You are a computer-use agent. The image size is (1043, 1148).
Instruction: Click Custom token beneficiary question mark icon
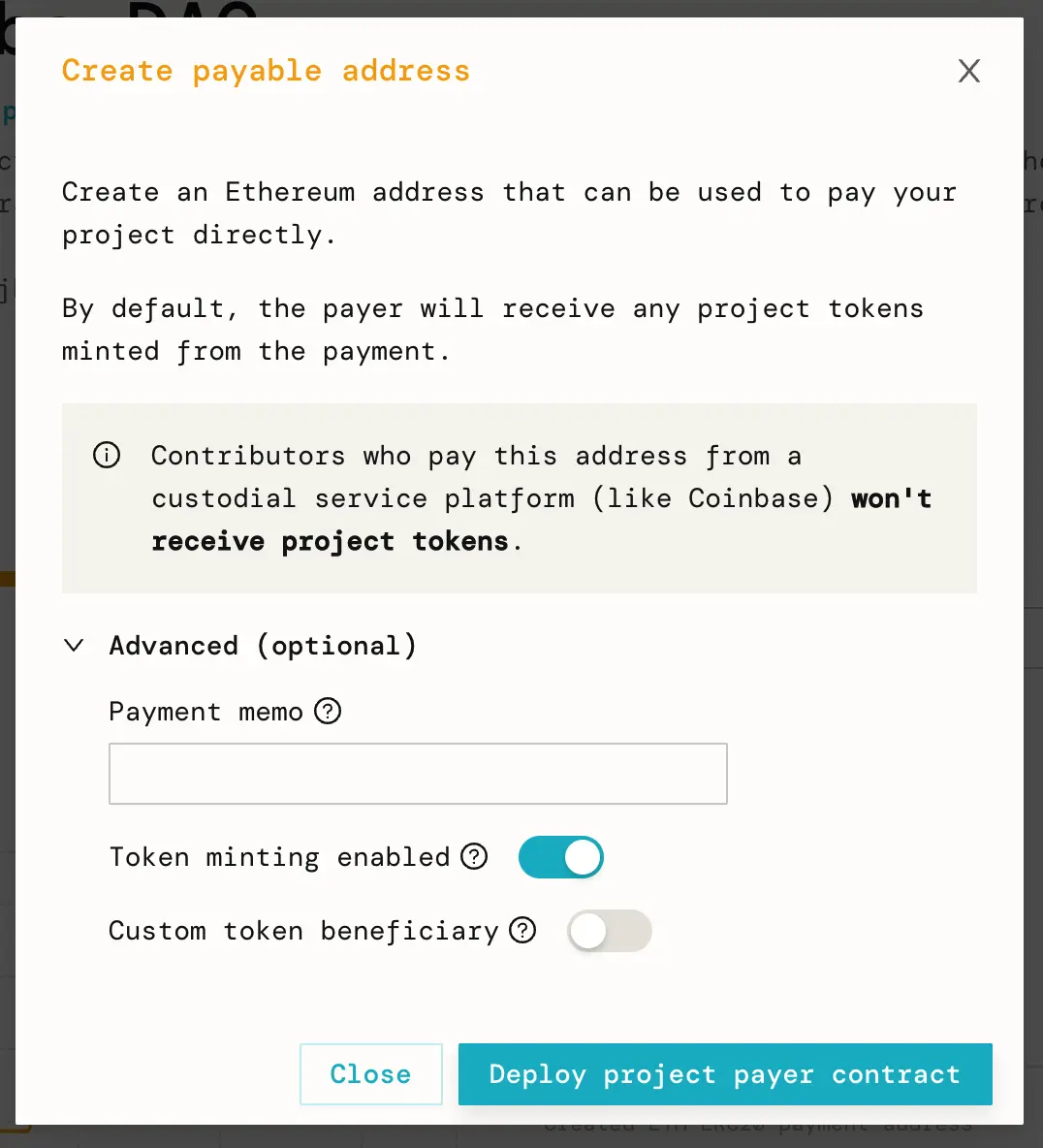click(522, 931)
